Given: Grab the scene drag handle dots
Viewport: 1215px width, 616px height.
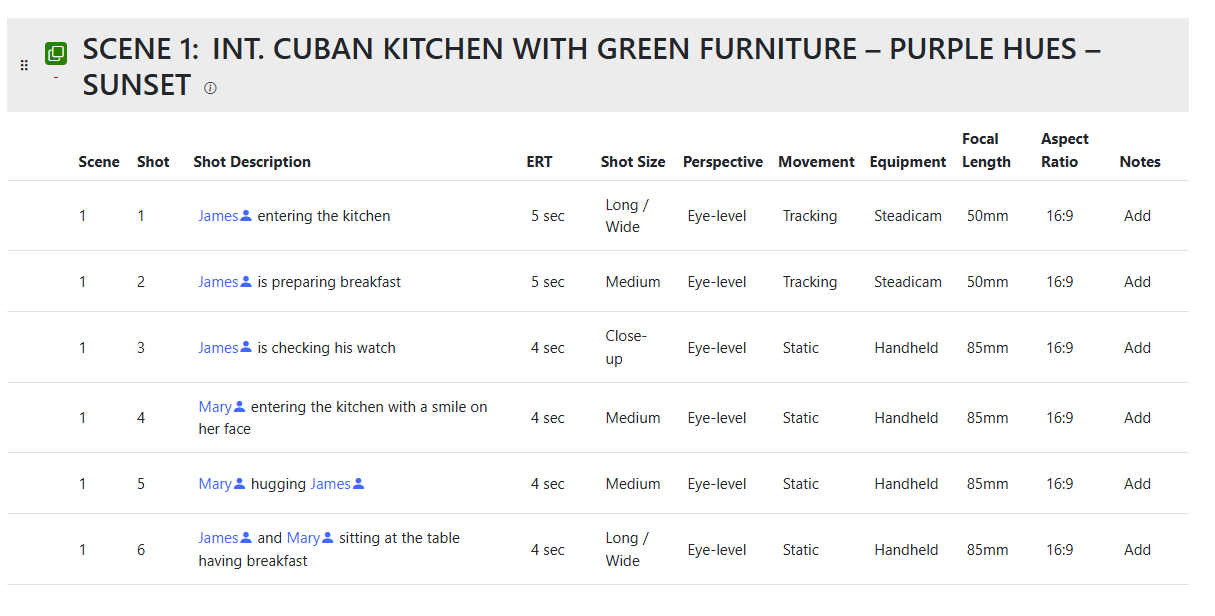Looking at the screenshot, I should (x=25, y=65).
